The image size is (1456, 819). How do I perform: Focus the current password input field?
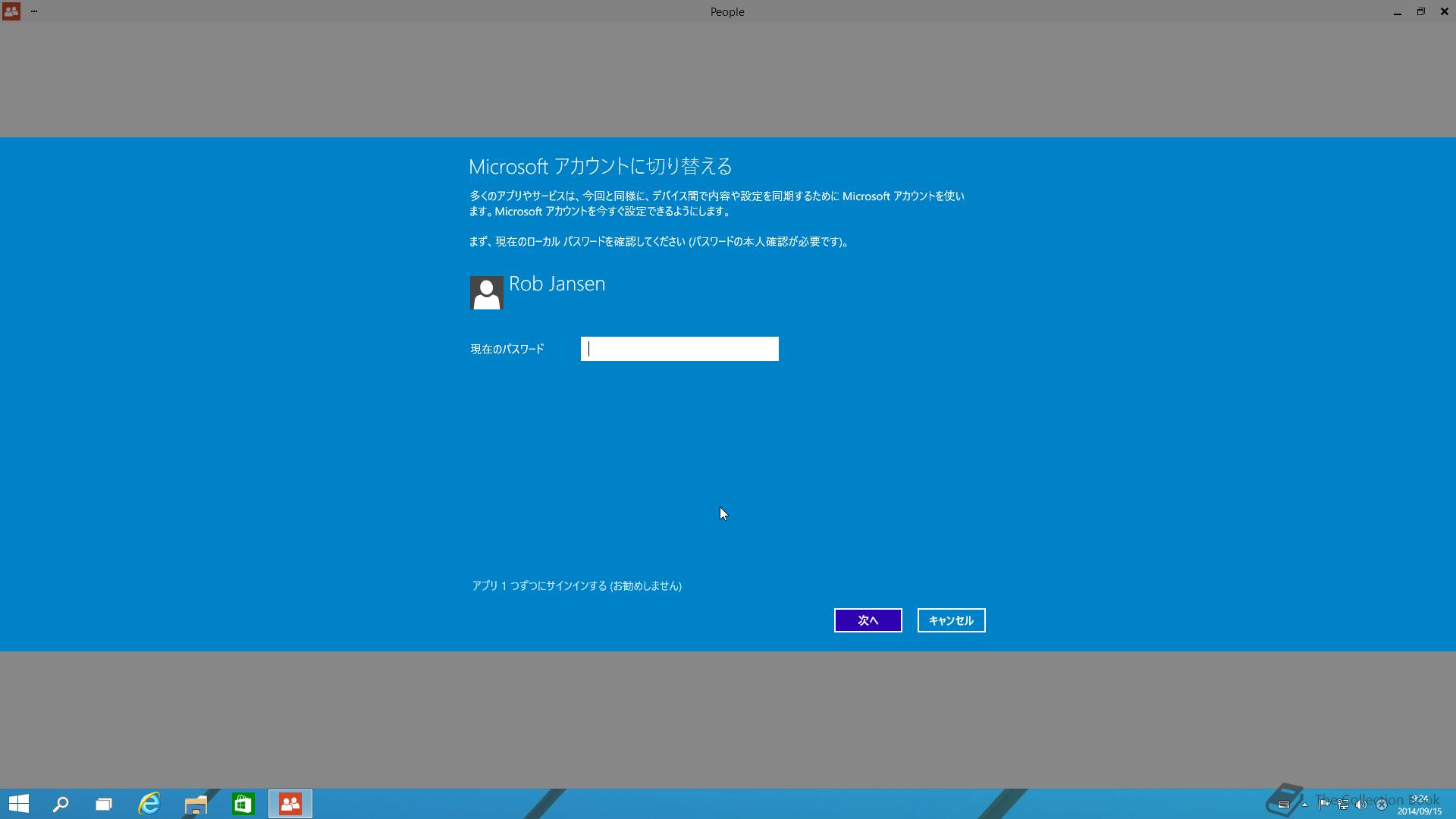(679, 349)
